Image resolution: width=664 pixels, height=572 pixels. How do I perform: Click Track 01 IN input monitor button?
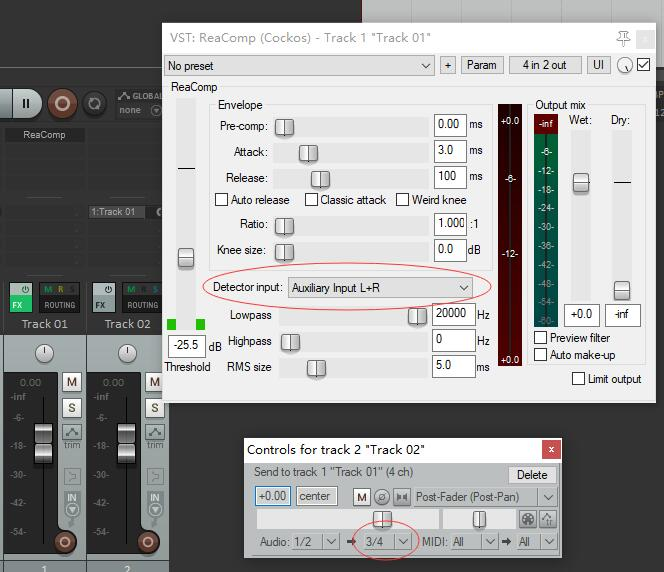72,505
